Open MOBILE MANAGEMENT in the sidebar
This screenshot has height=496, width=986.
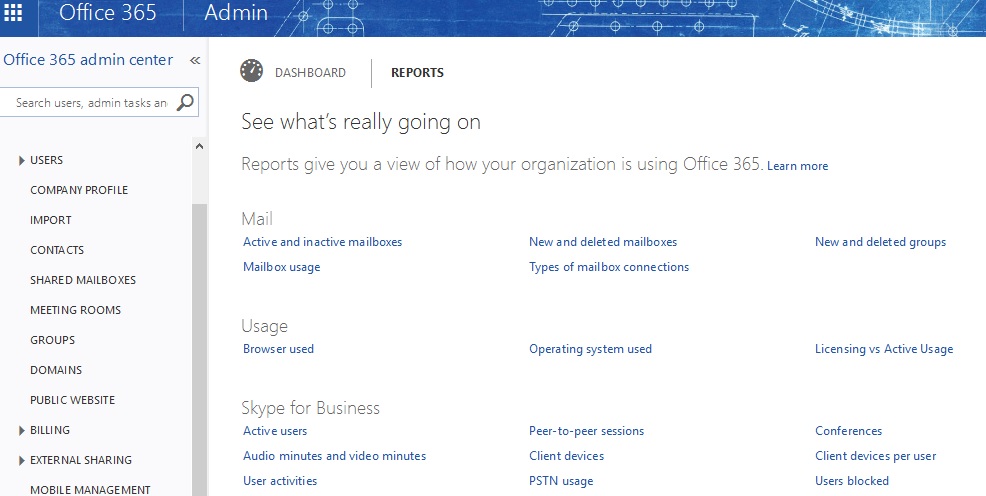91,490
